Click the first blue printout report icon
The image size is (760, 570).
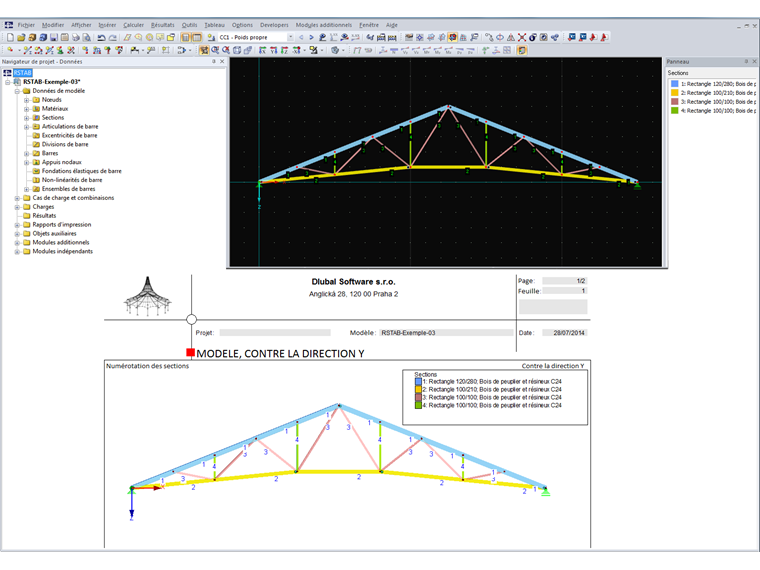pos(572,37)
